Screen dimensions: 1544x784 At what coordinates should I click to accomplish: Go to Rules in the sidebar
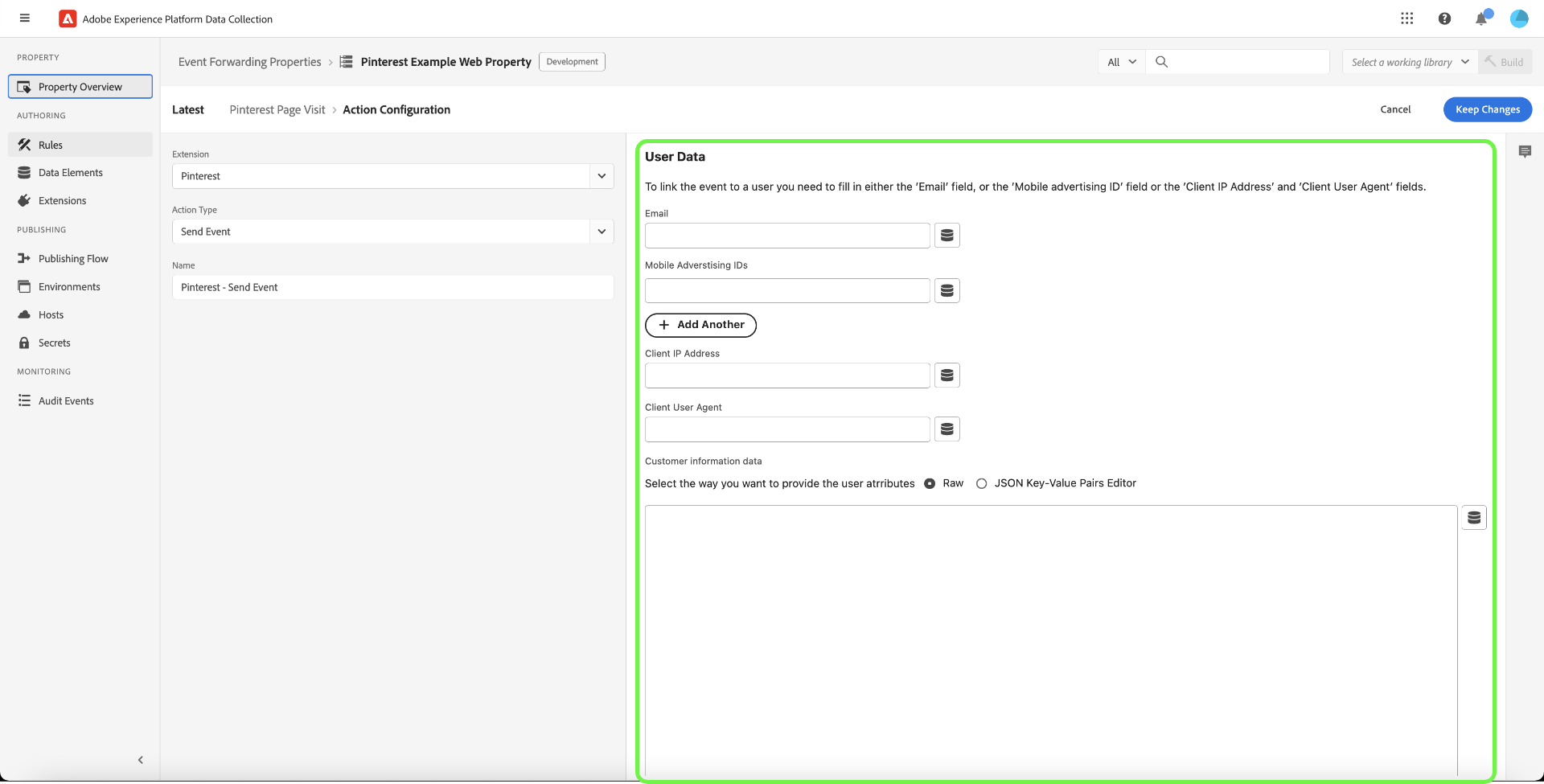tap(80, 145)
